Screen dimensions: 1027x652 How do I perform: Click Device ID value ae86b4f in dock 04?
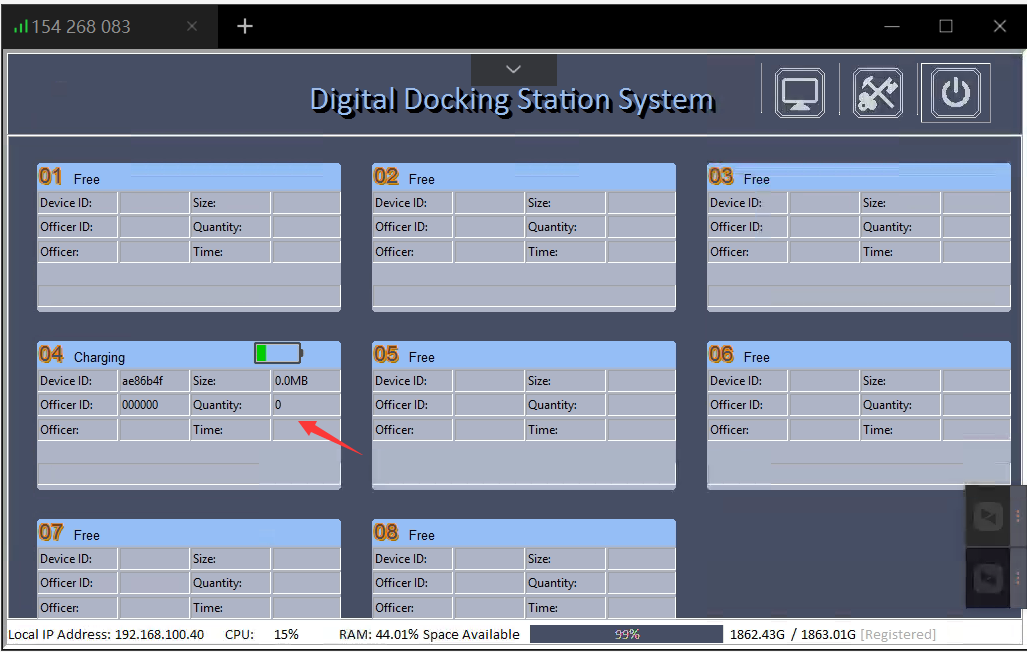click(x=142, y=381)
